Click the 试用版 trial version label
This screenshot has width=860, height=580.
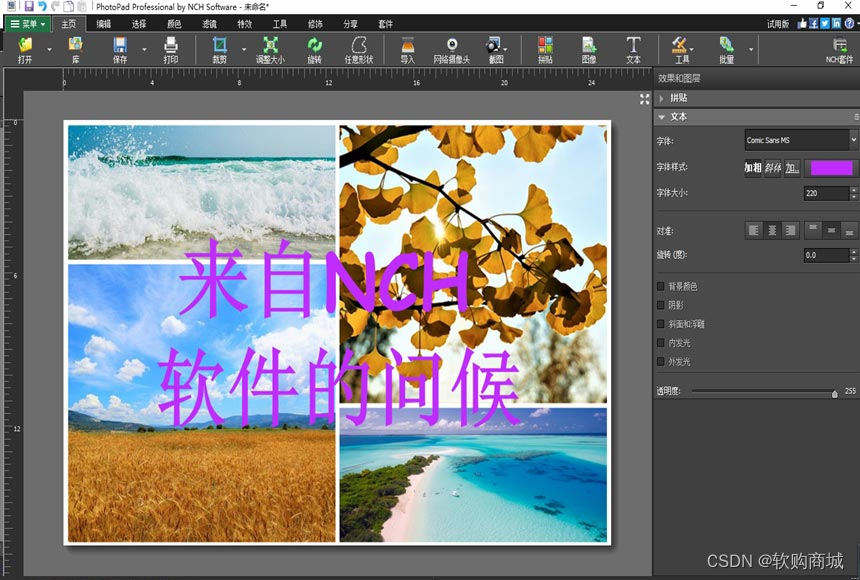tap(778, 24)
